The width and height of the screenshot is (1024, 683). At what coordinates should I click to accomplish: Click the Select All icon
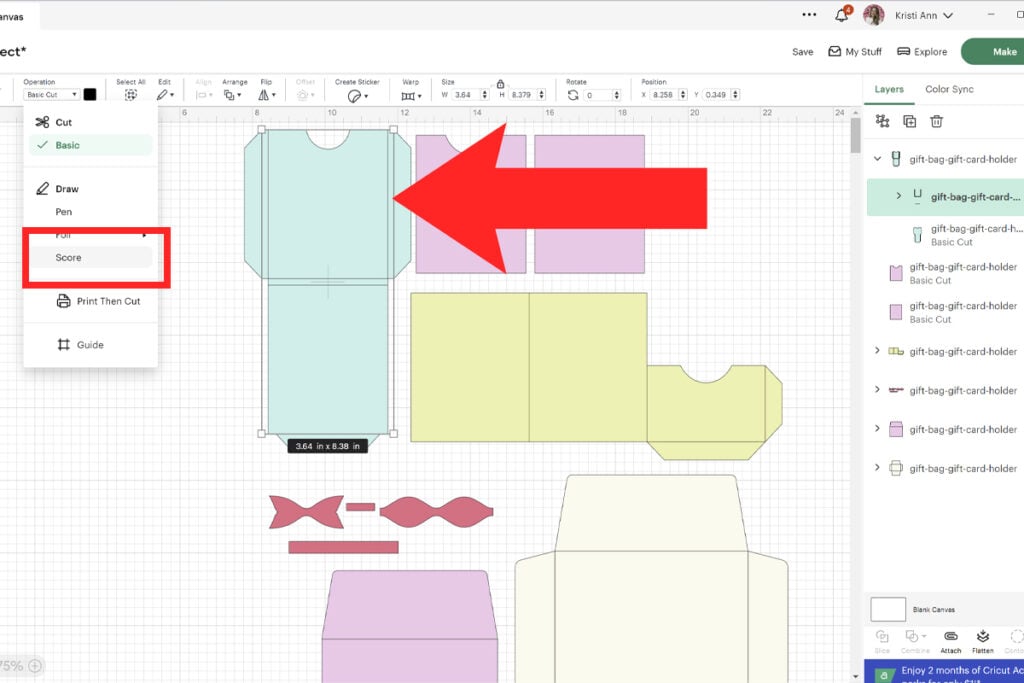point(131,94)
